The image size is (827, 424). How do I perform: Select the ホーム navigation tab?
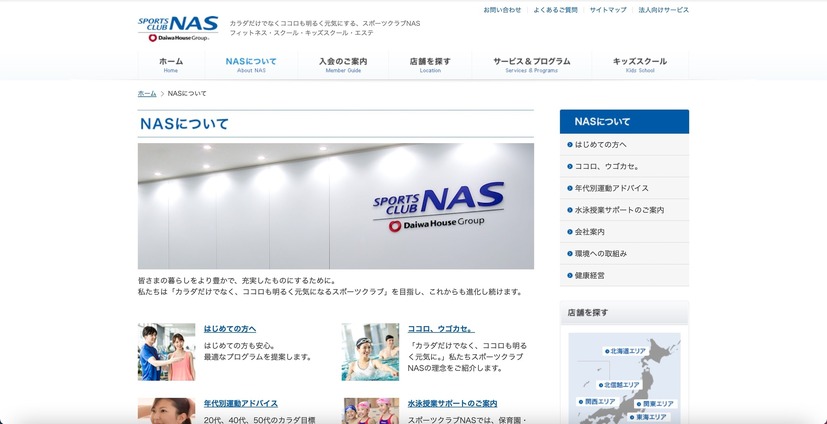pos(171,64)
